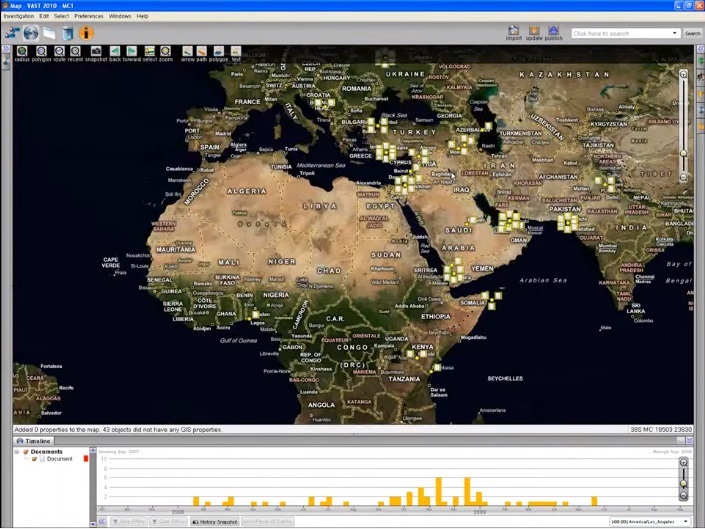Click the timeline tree scrollbar up arrow
Screen dimensions: 705x529
[x=93, y=450]
